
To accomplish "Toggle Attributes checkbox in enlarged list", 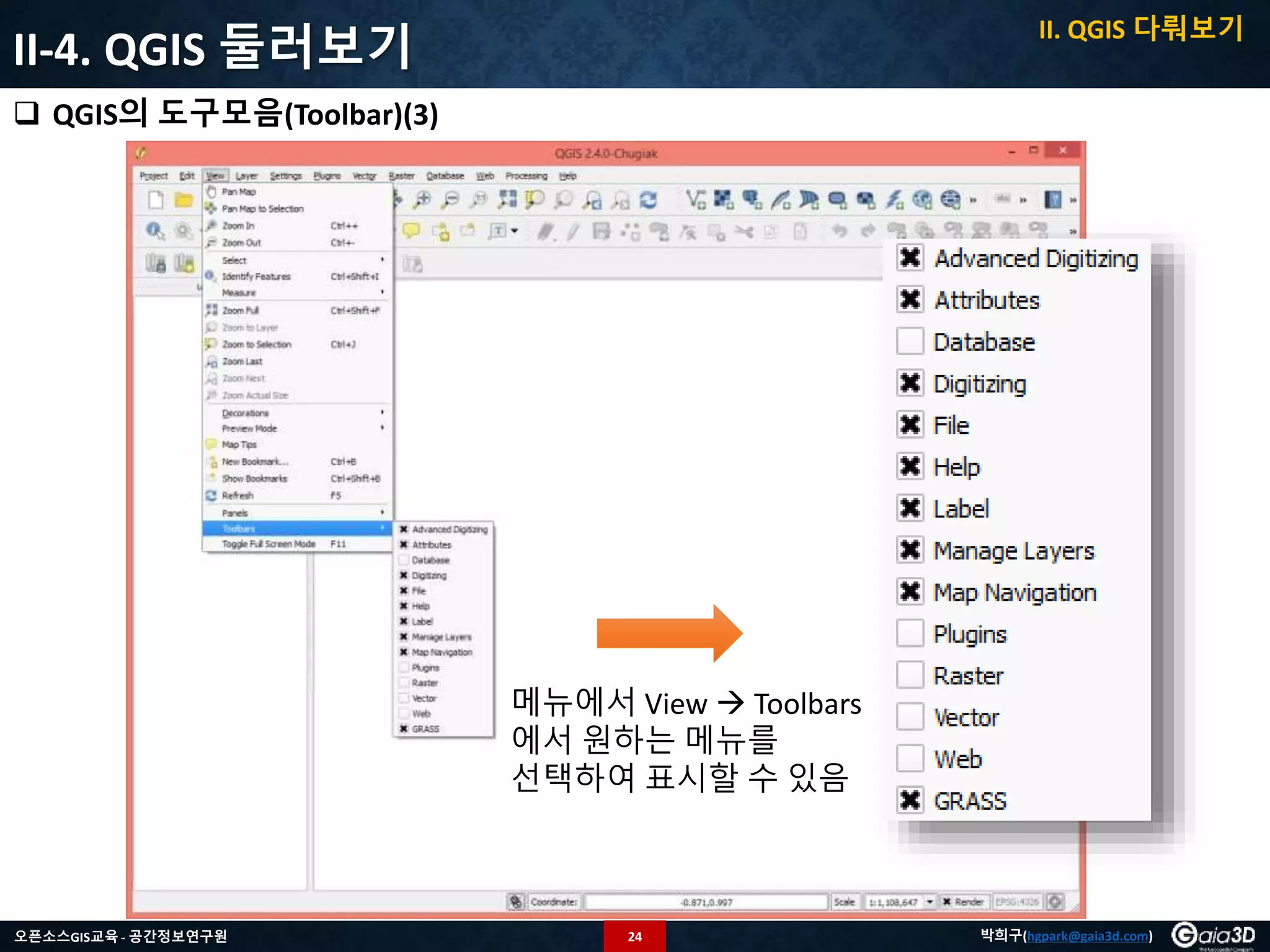I will click(910, 299).
